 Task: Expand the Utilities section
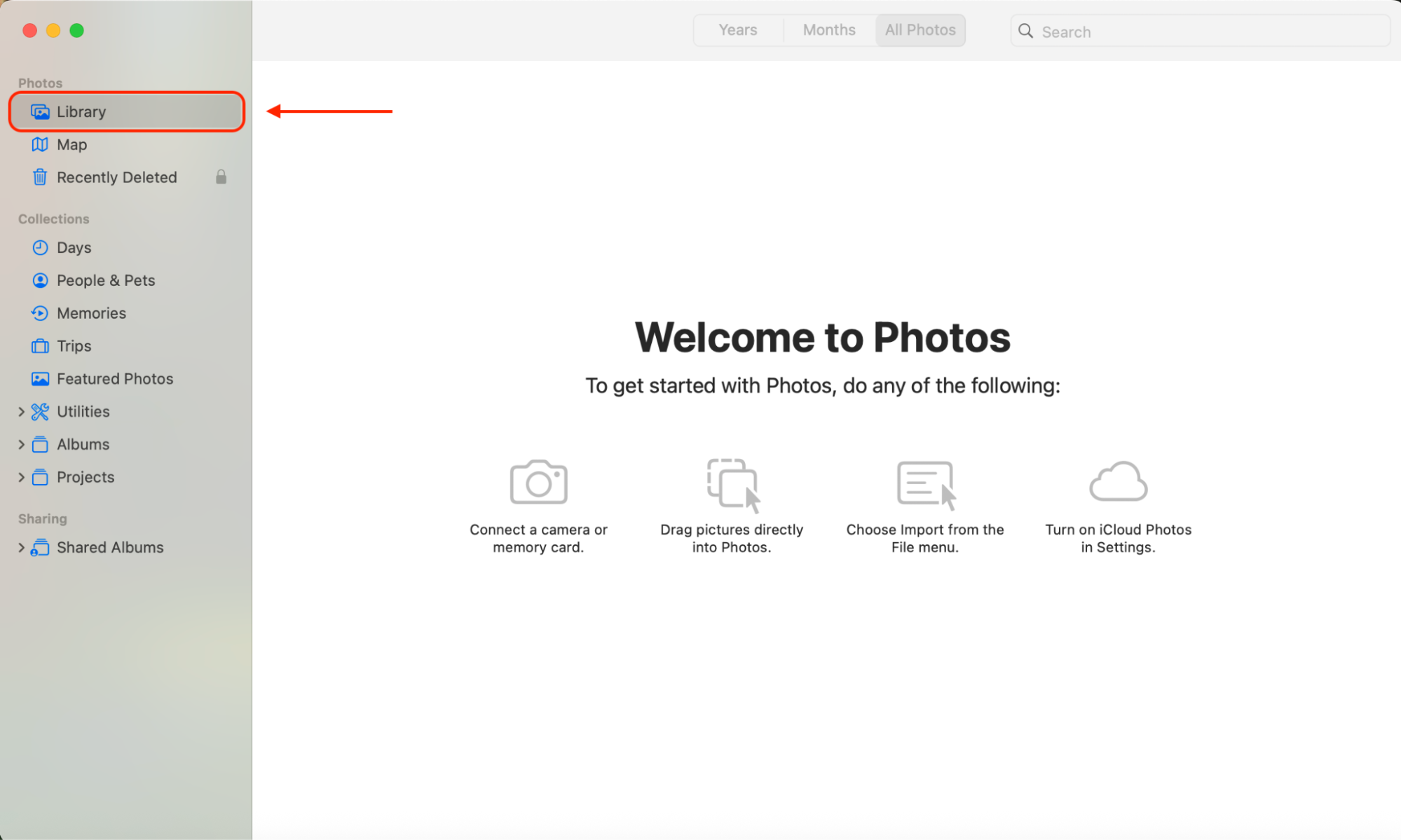coord(20,411)
